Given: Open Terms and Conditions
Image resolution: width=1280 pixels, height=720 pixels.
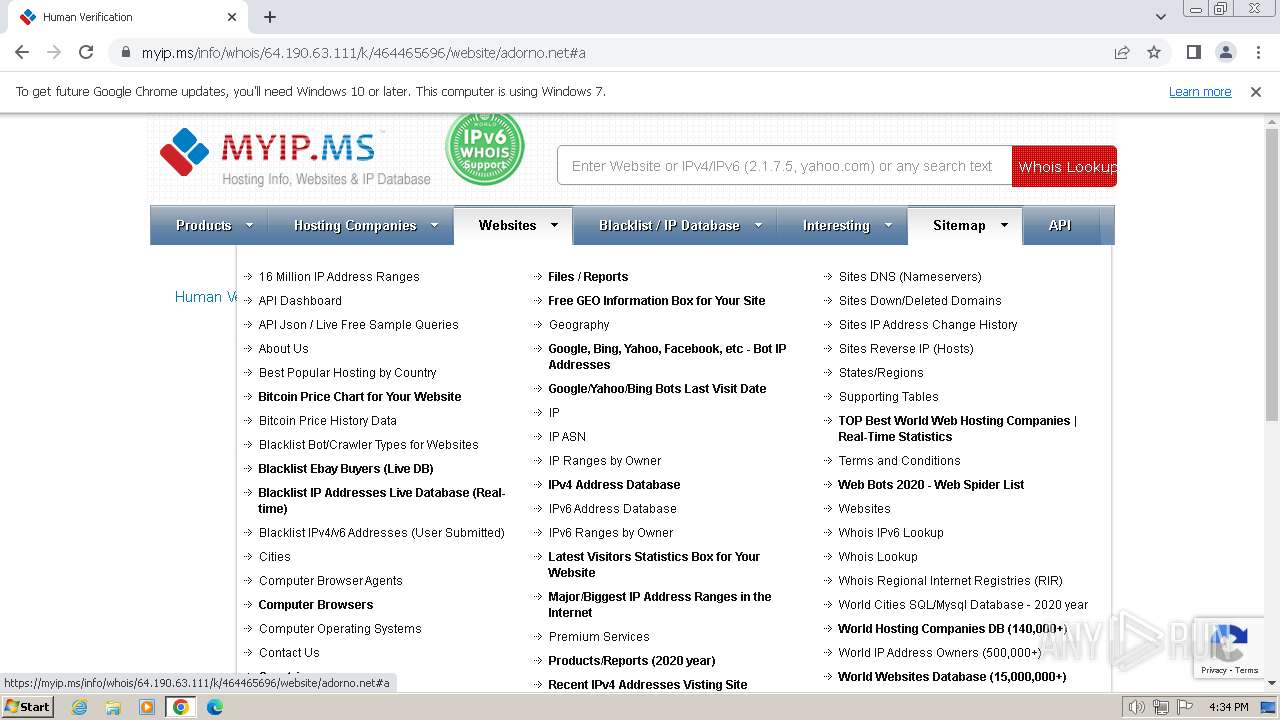Looking at the screenshot, I should [899, 461].
